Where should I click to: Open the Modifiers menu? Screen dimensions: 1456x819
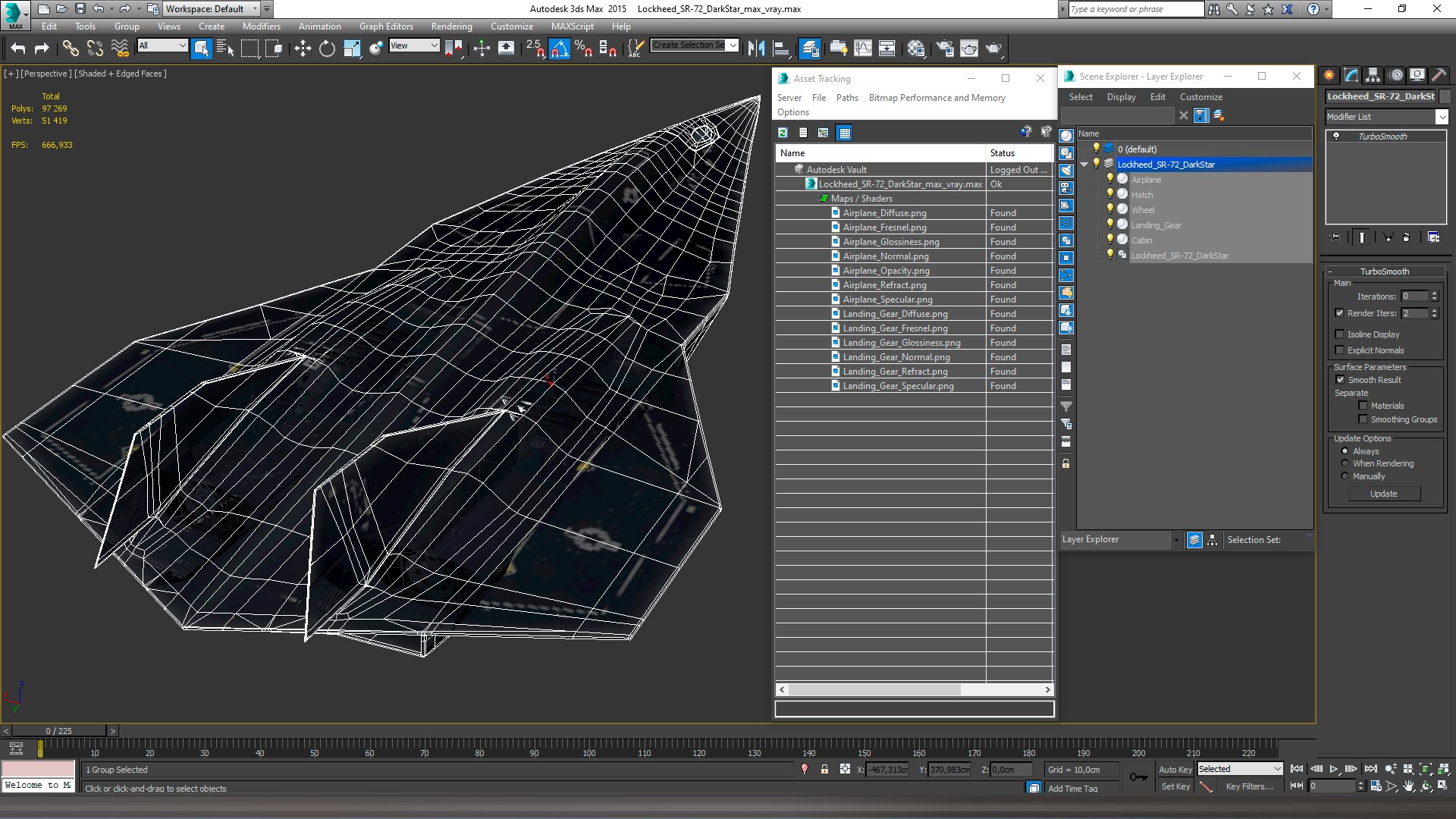point(261,27)
